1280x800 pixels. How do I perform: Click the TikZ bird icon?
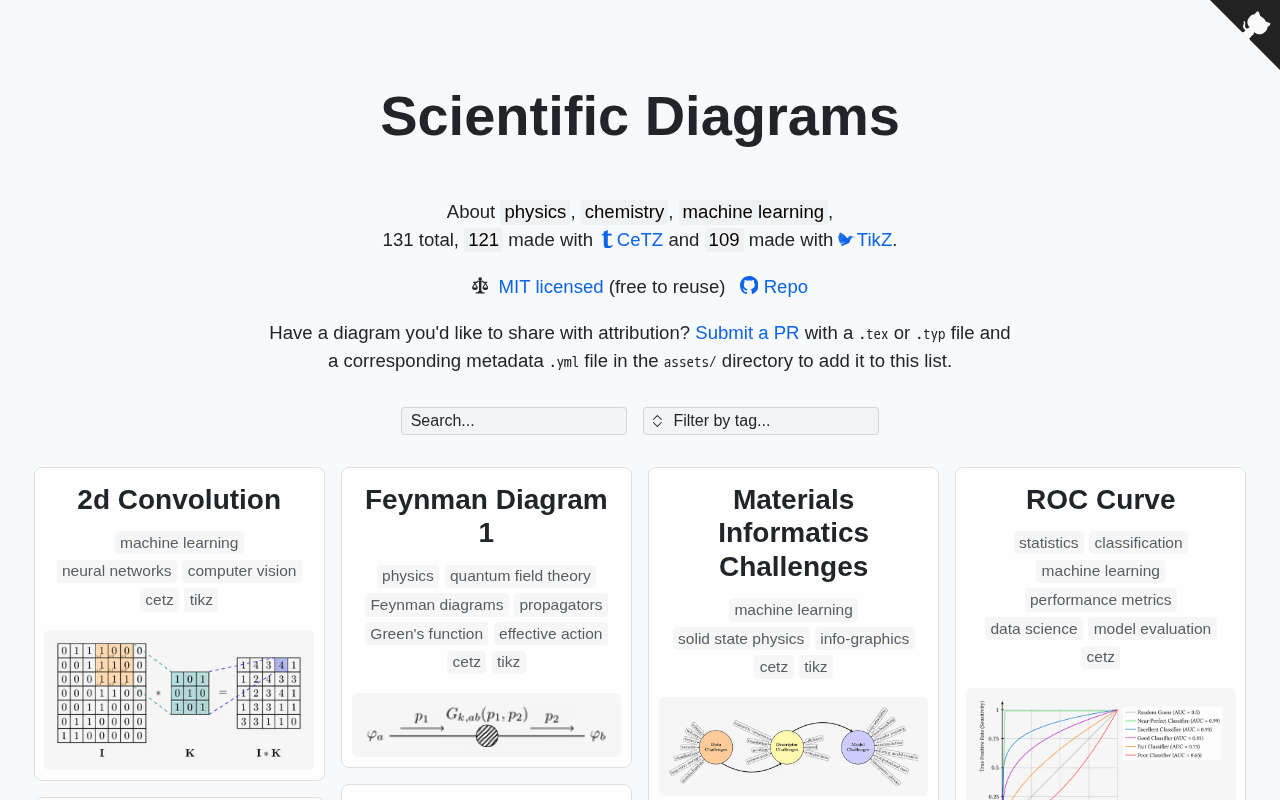tap(845, 240)
